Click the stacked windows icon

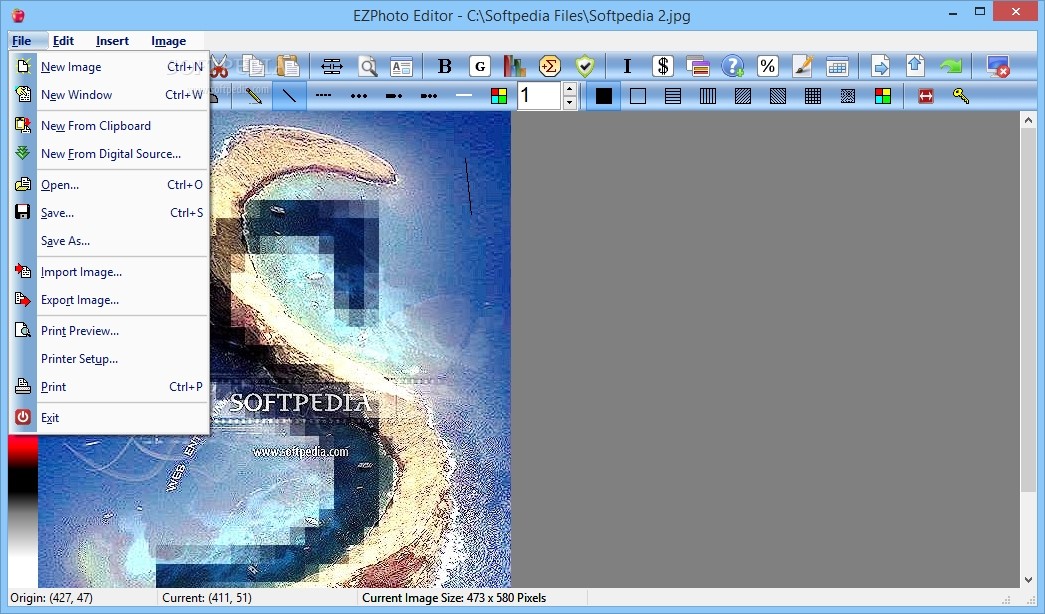coord(697,66)
